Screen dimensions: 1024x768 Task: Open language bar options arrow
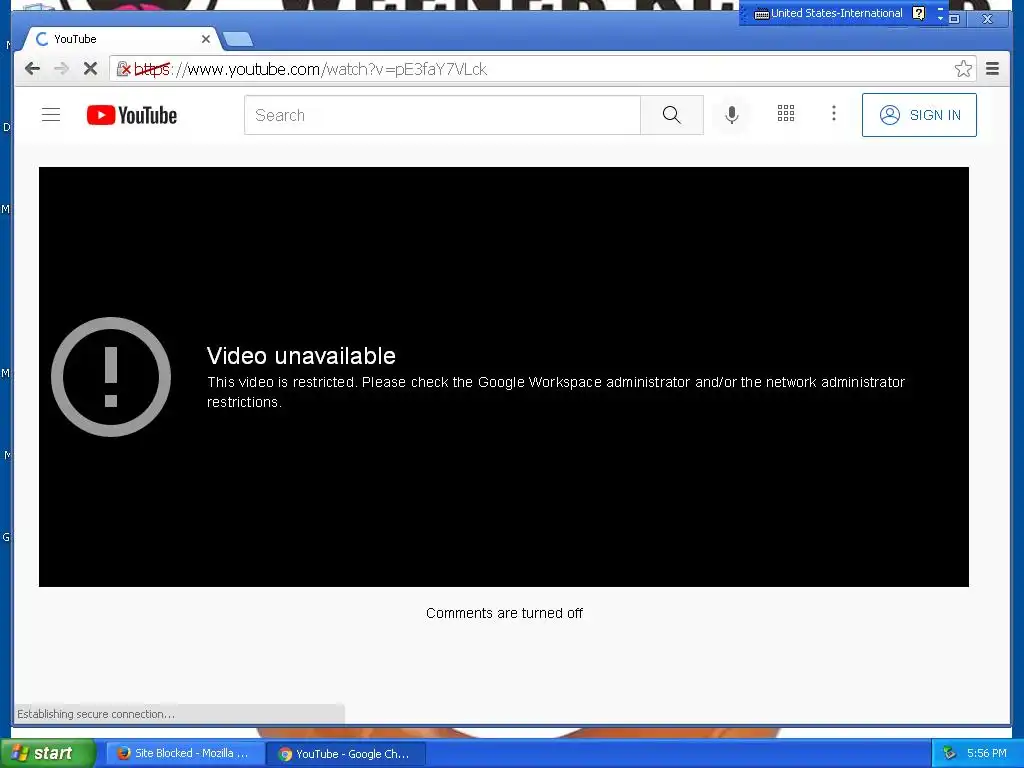(x=940, y=18)
